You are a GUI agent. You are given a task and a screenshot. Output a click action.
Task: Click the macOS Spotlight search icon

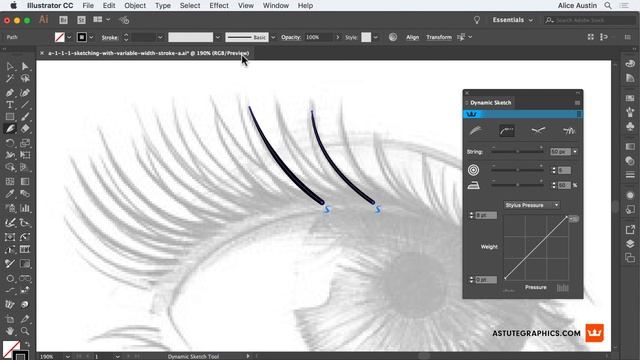click(608, 6)
